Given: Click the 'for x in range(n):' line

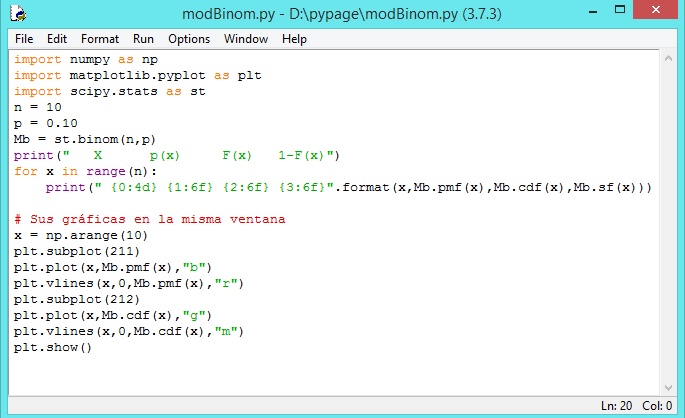Looking at the screenshot, I should pyautogui.click(x=85, y=171).
